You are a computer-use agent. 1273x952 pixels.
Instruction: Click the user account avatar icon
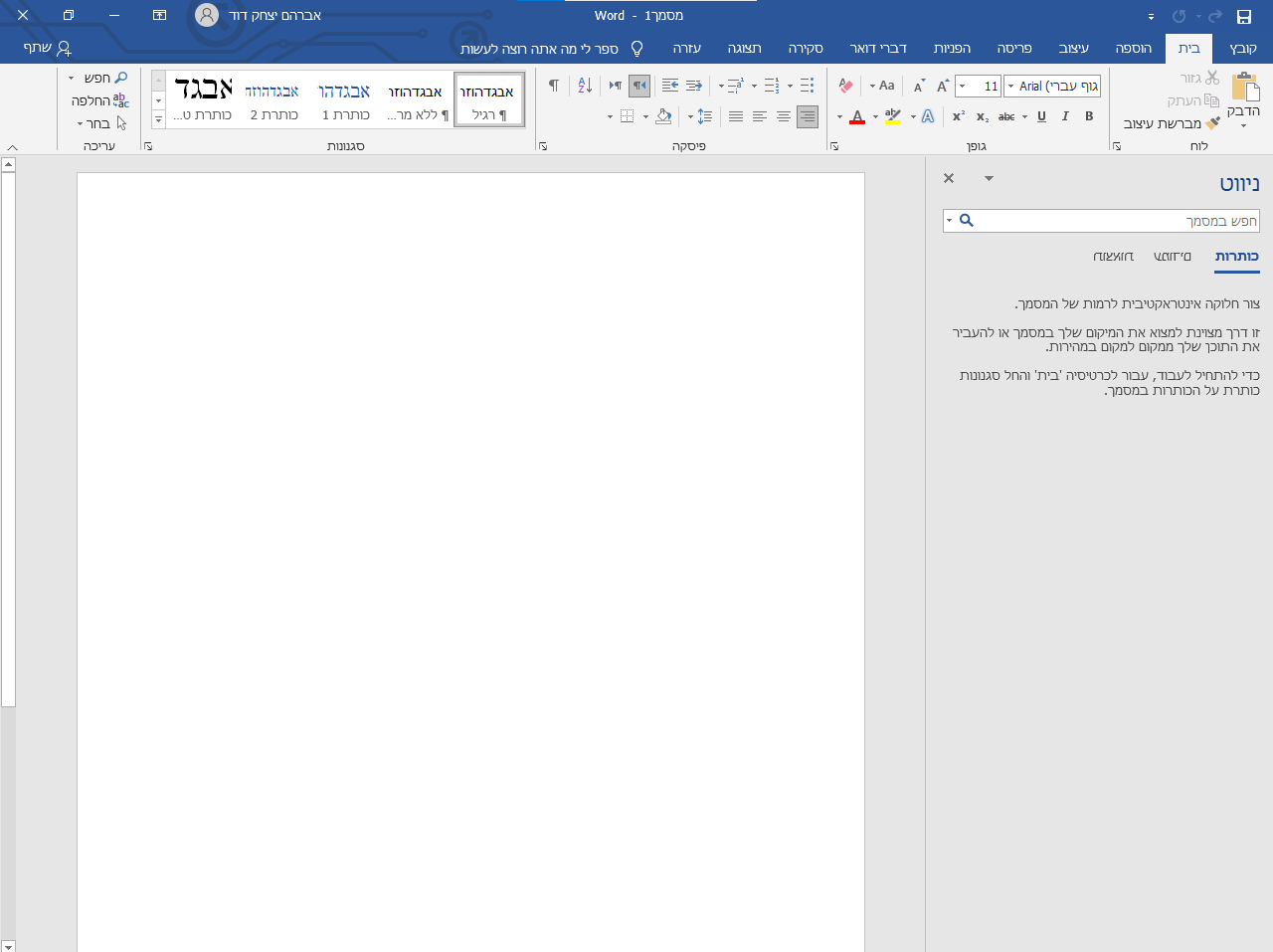tap(207, 15)
